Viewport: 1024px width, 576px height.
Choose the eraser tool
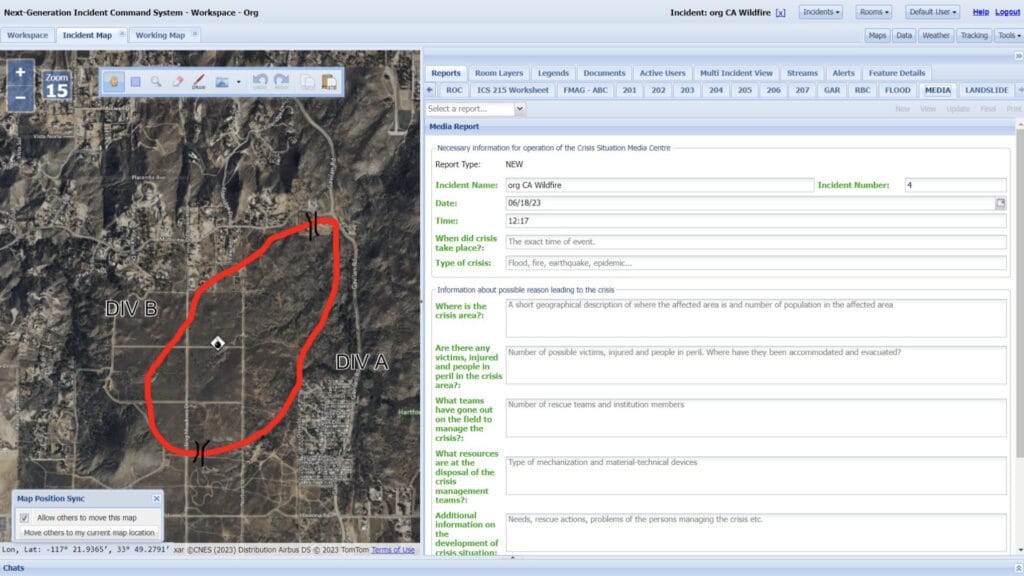click(x=178, y=82)
